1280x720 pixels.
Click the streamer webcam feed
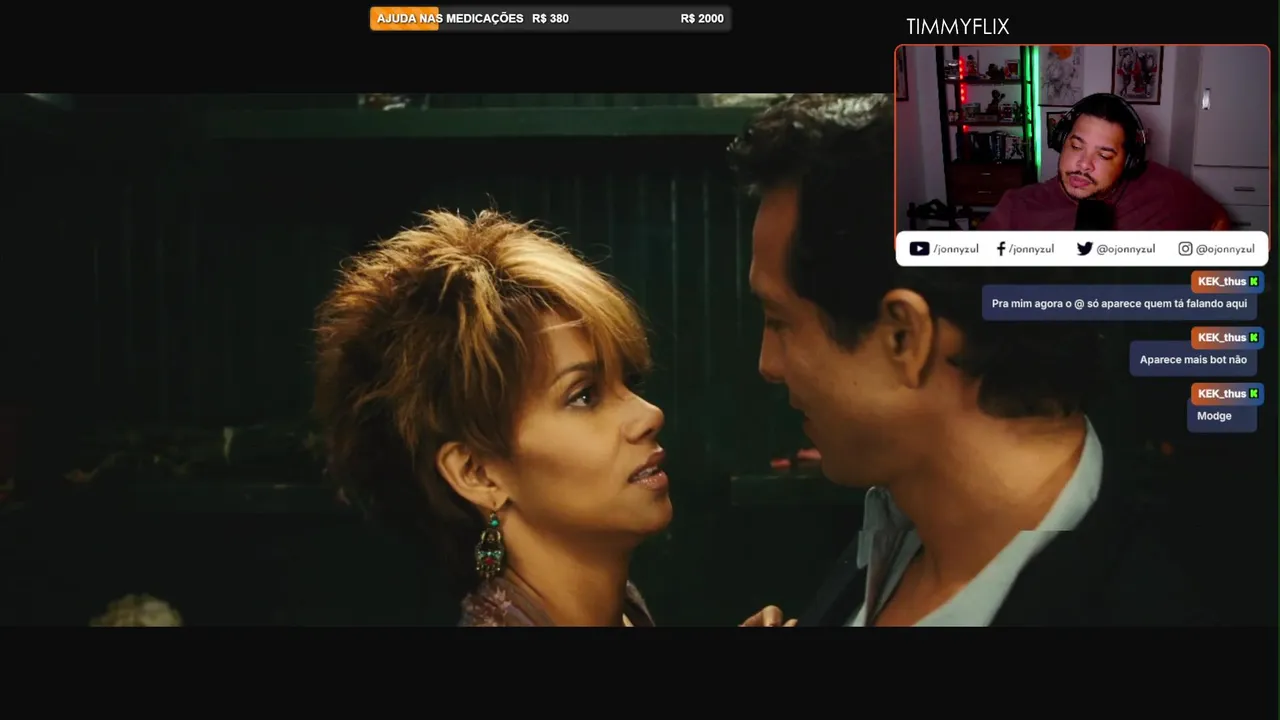coord(1082,138)
